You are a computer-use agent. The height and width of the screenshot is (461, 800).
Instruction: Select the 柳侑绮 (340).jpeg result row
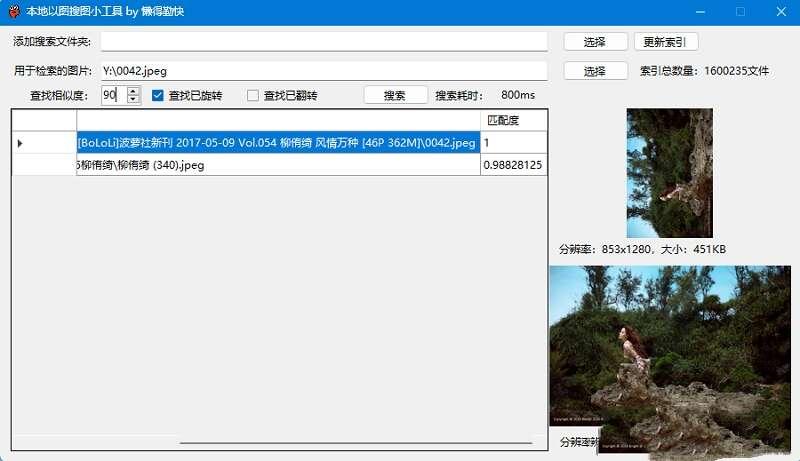tap(277, 165)
